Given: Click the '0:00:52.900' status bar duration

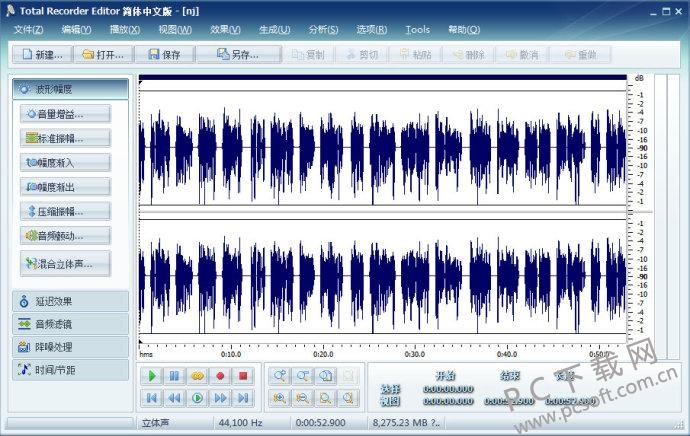Looking at the screenshot, I should (320, 423).
